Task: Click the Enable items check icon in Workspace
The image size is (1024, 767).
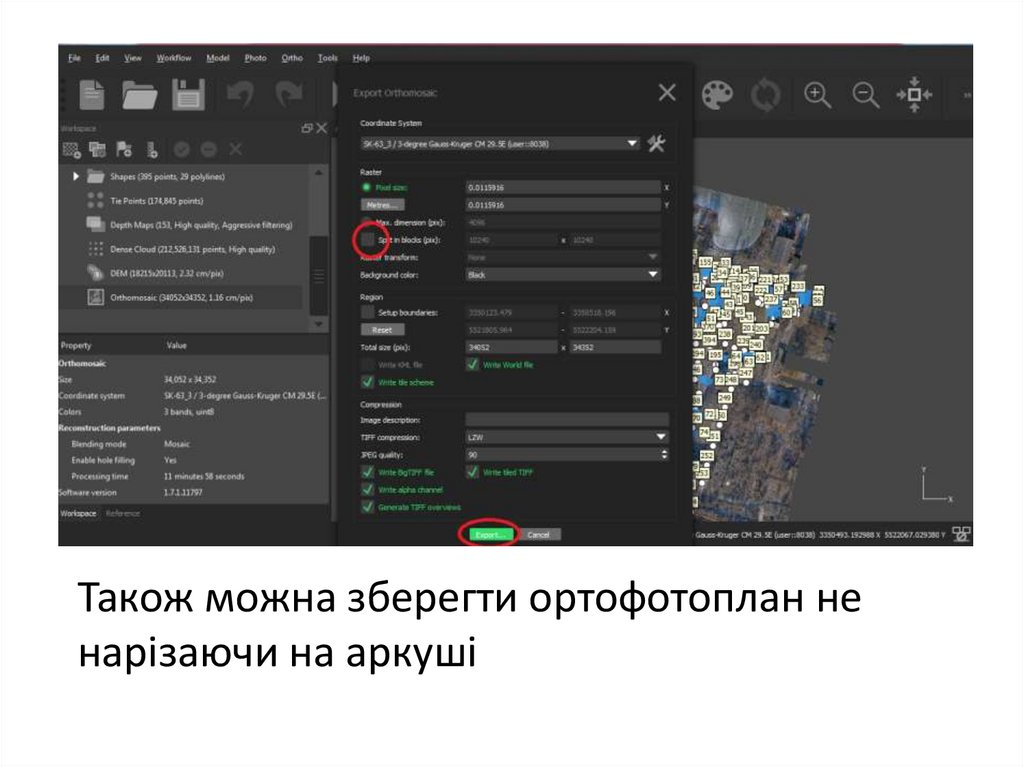Action: click(x=182, y=150)
